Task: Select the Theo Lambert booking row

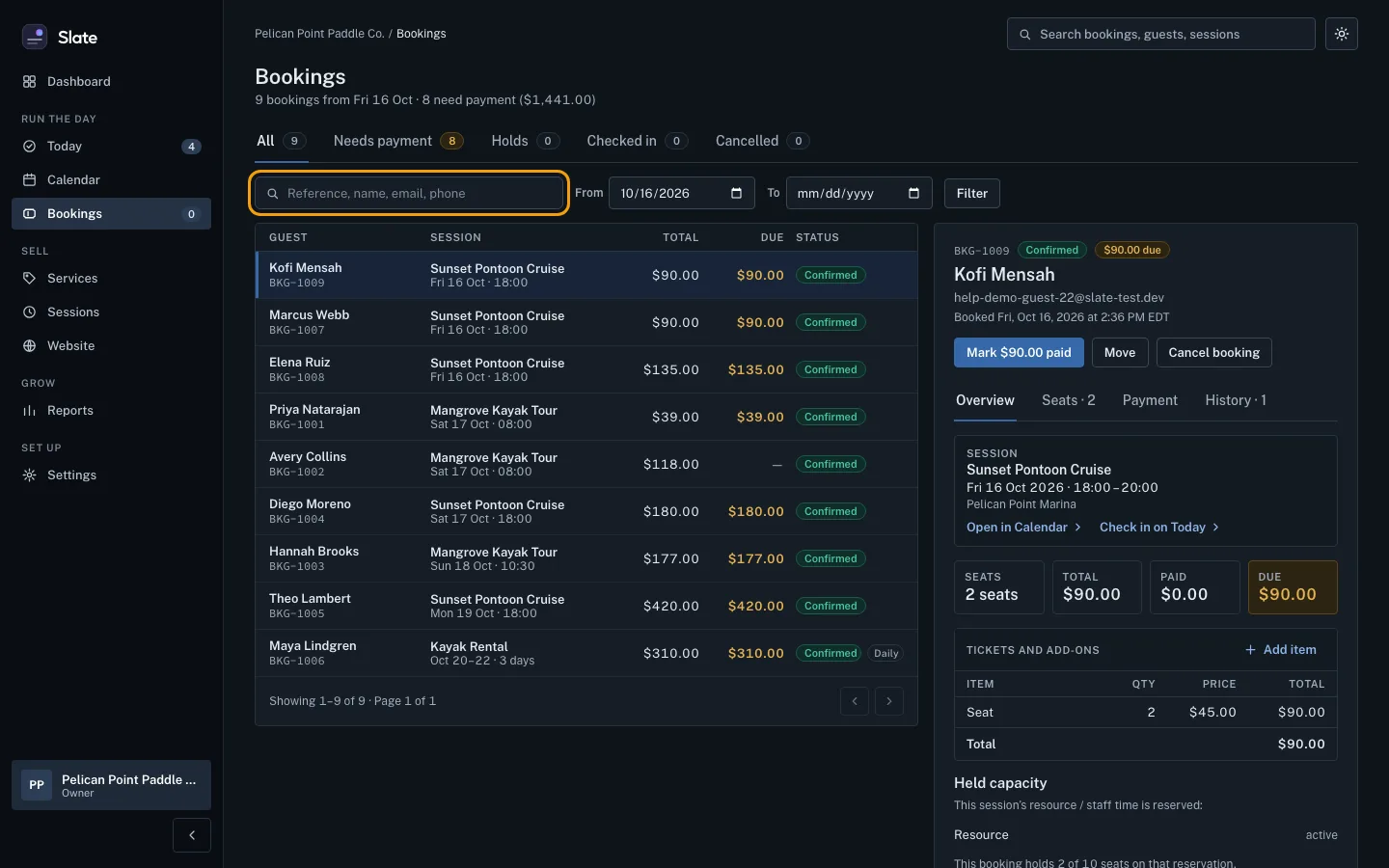Action: pyautogui.click(x=586, y=606)
